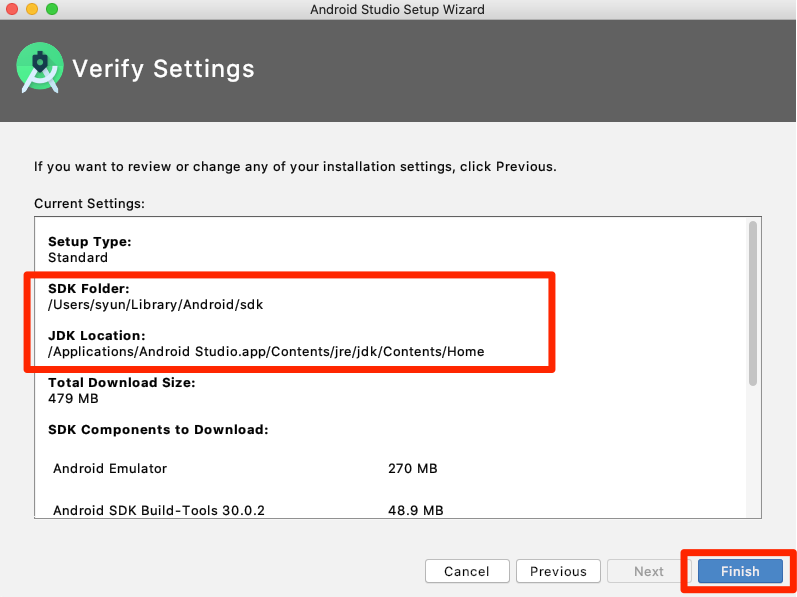This screenshot has width=797, height=597.
Task: Click the '479 MB' download size value
Action: (x=73, y=399)
